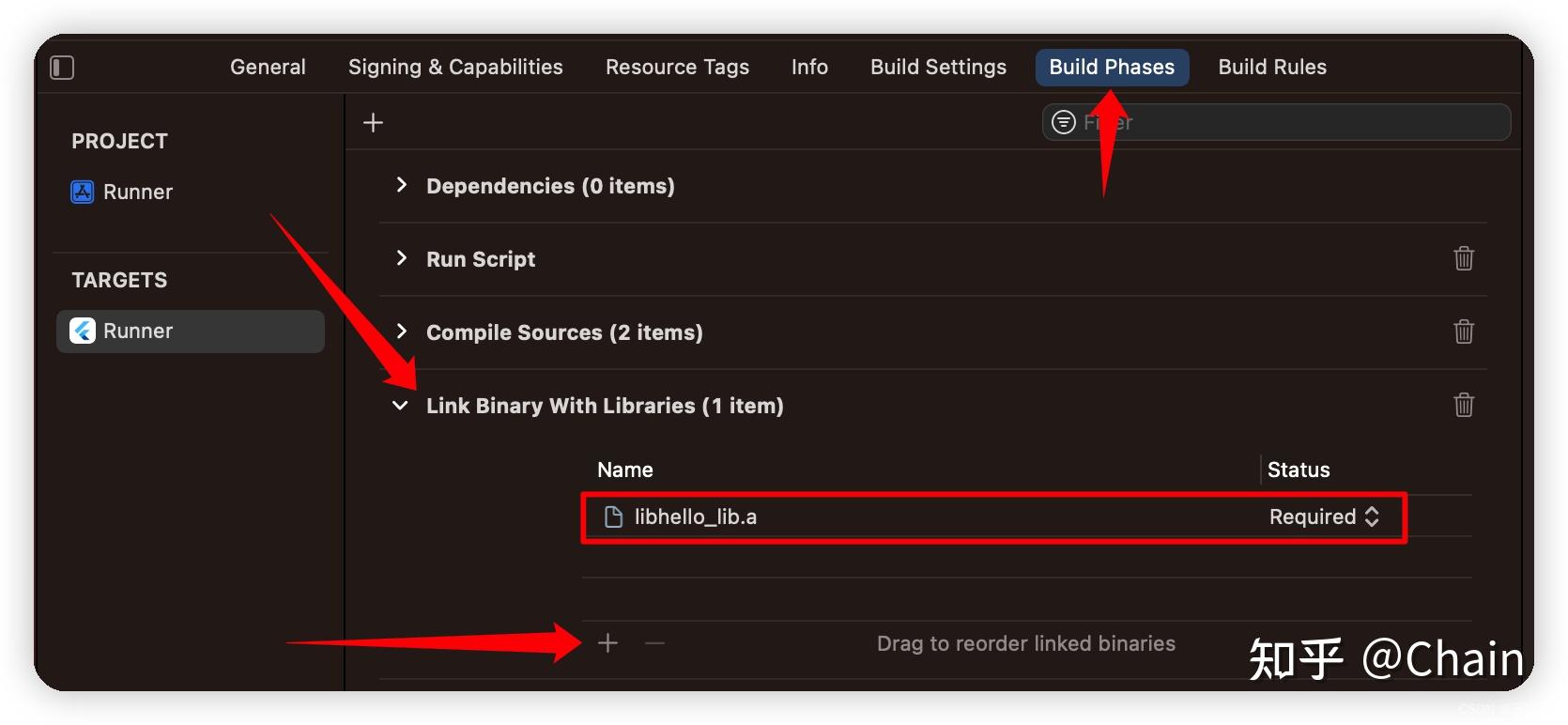Expand the Run Script section

[x=402, y=258]
